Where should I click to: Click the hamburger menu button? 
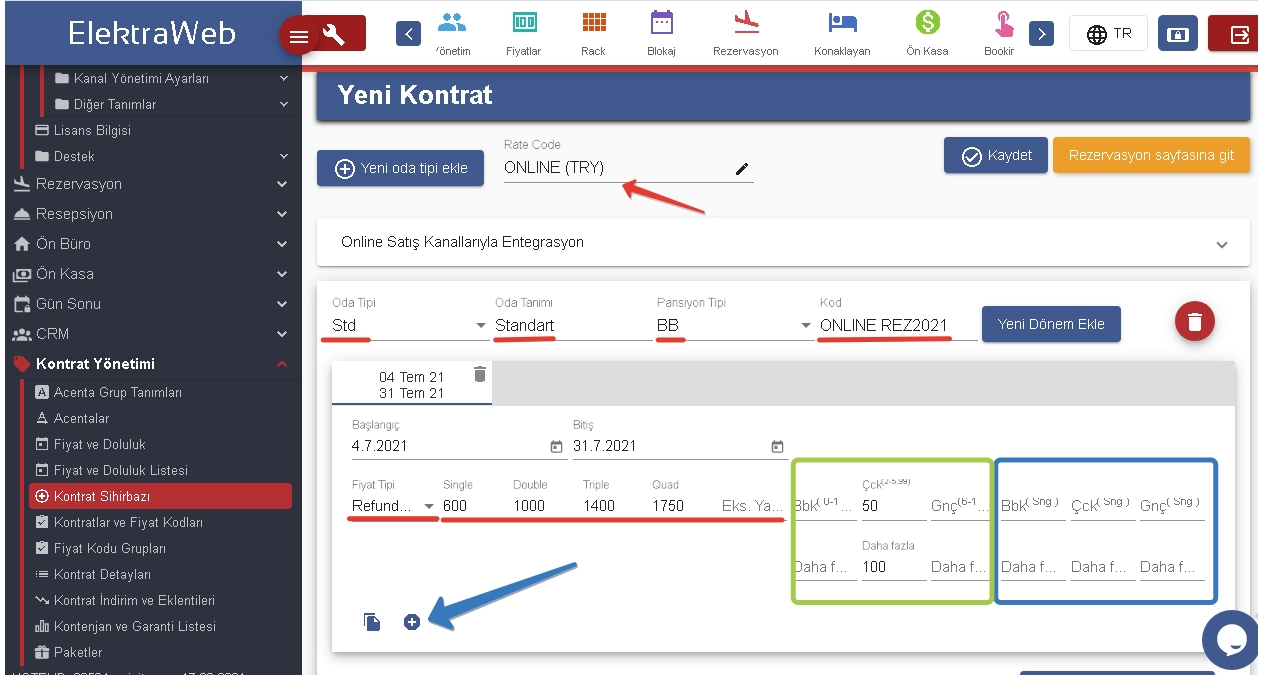298,36
